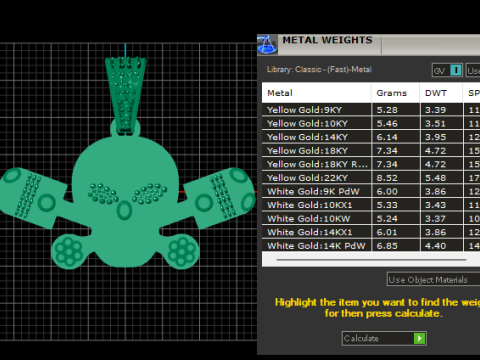Toggle the GV switch
The image size is (480, 360).
pos(447,70)
